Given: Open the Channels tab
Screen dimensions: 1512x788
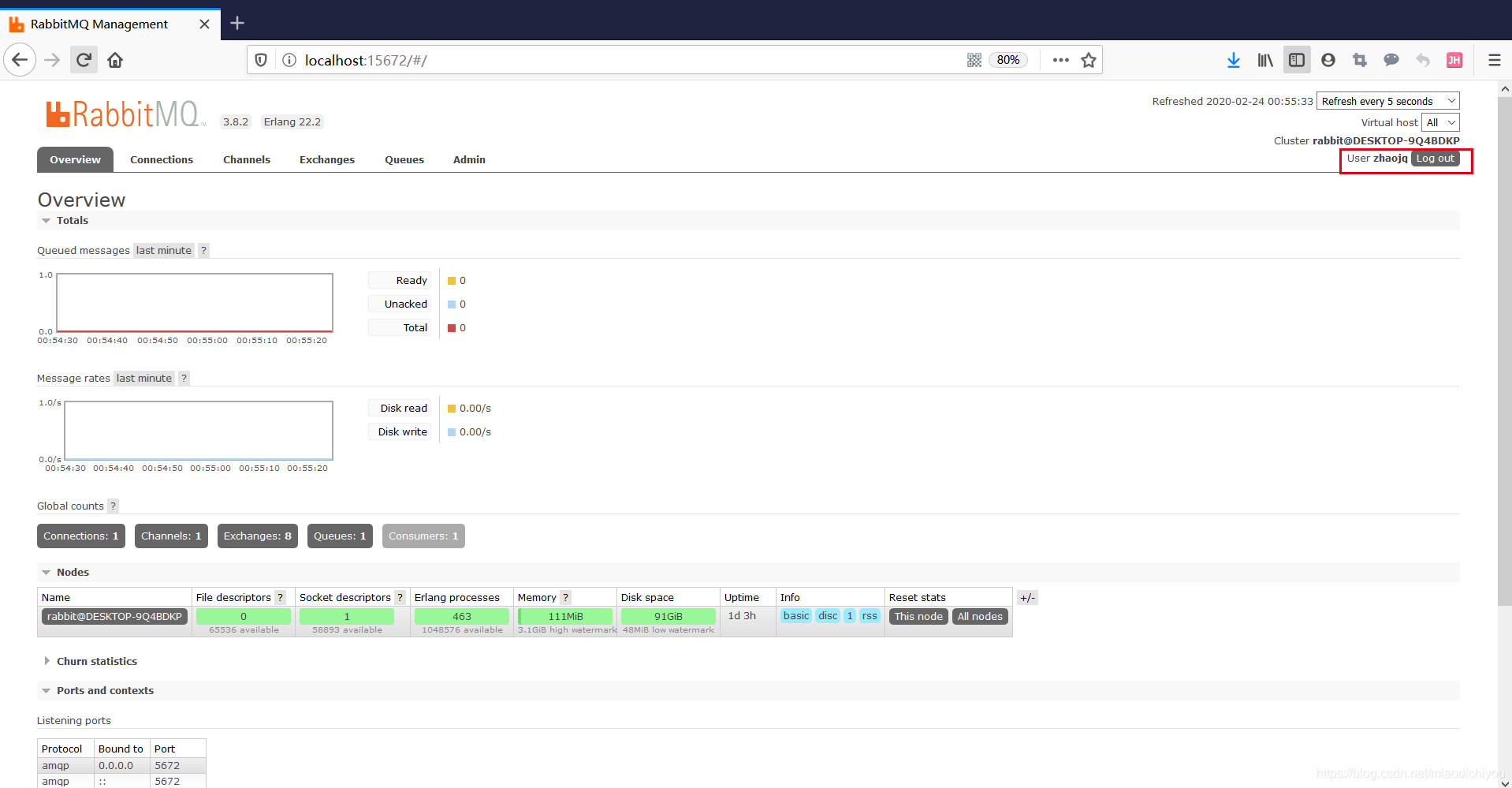Looking at the screenshot, I should tap(247, 159).
